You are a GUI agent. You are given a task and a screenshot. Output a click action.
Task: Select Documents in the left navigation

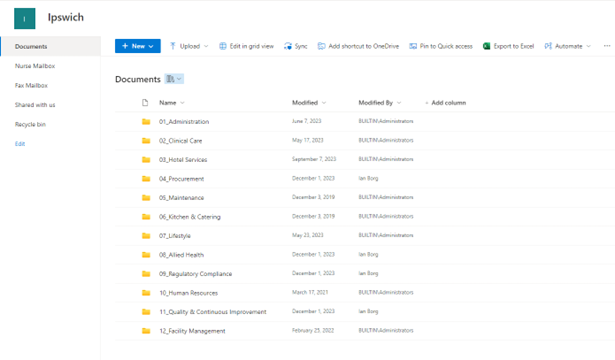tap(51, 46)
